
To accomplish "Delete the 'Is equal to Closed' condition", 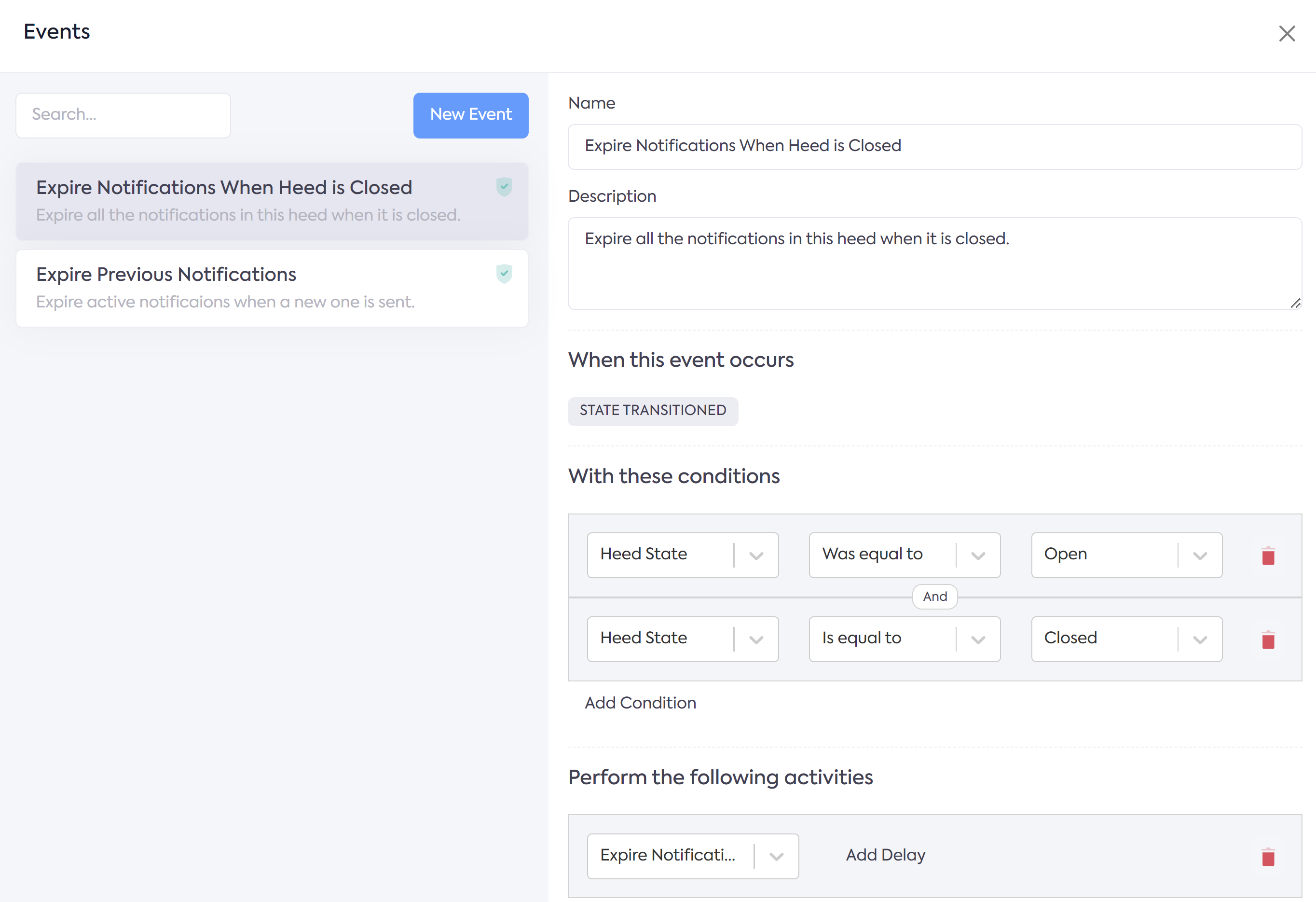I will point(1268,639).
